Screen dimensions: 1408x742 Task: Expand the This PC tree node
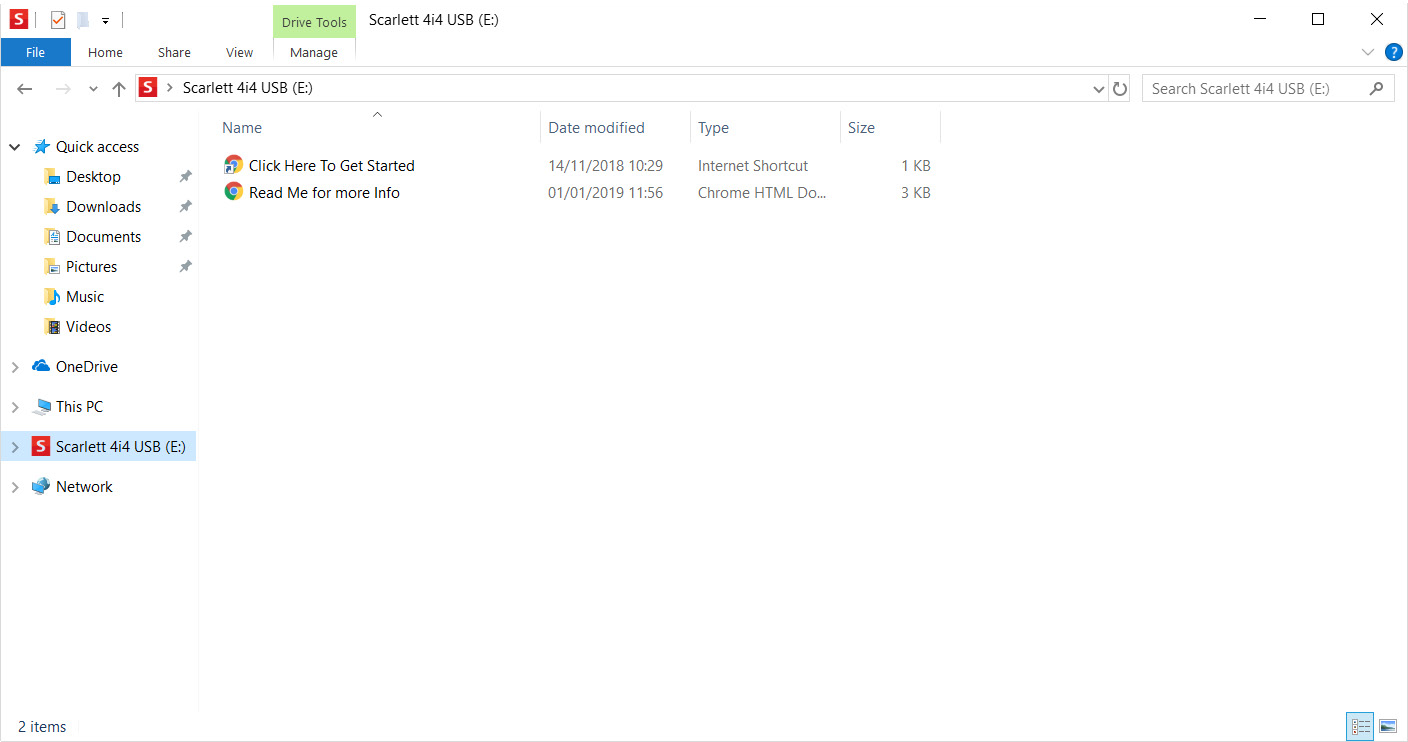[x=15, y=407]
